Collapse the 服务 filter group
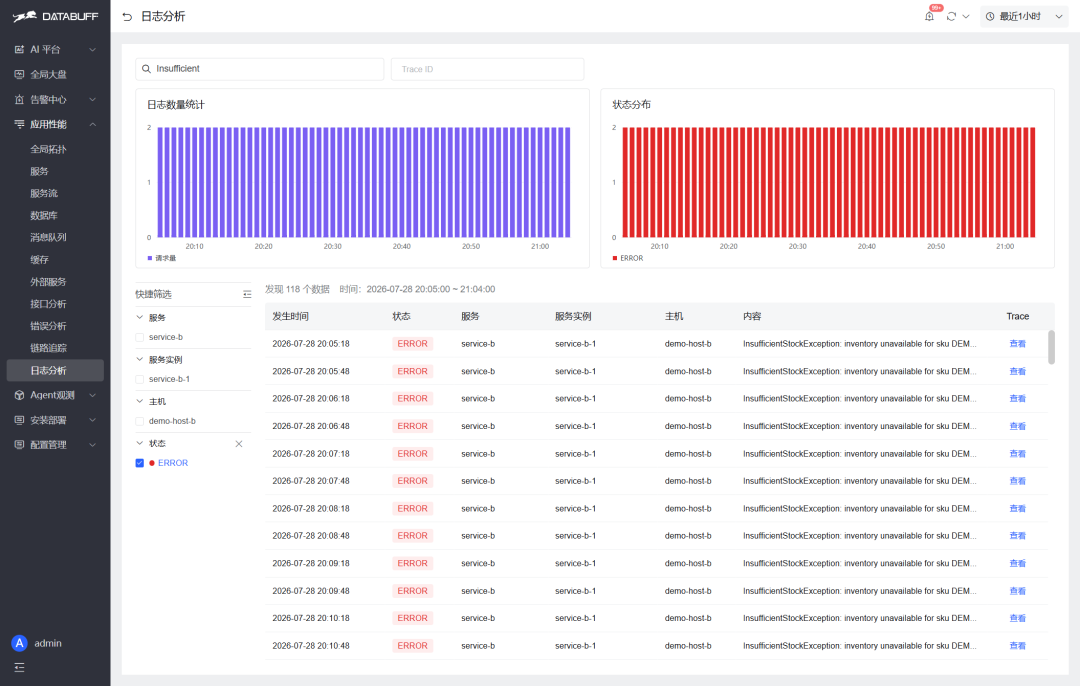Image resolution: width=1080 pixels, height=686 pixels. click(x=140, y=318)
